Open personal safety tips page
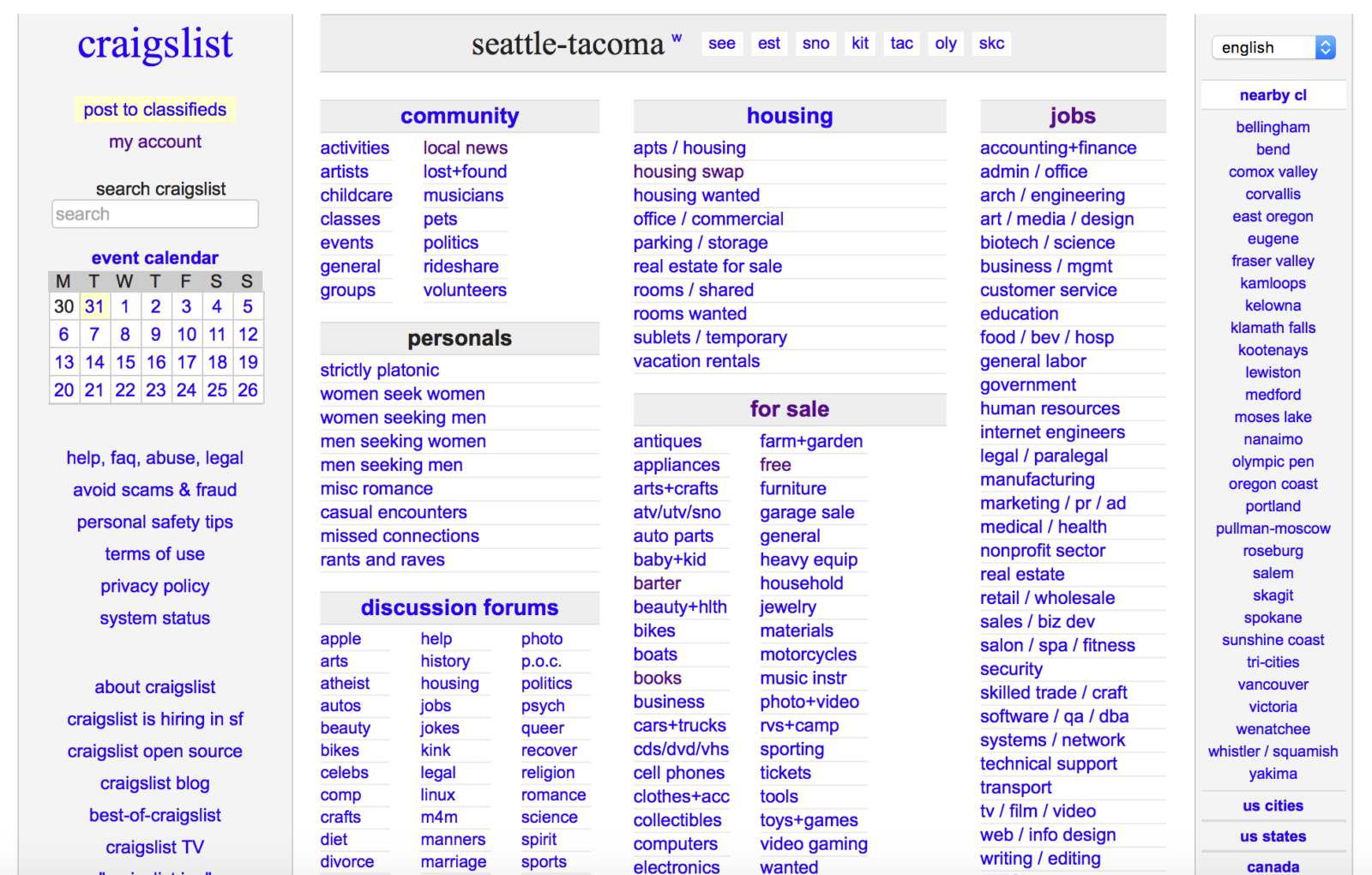Image resolution: width=1372 pixels, height=875 pixels. 155,522
